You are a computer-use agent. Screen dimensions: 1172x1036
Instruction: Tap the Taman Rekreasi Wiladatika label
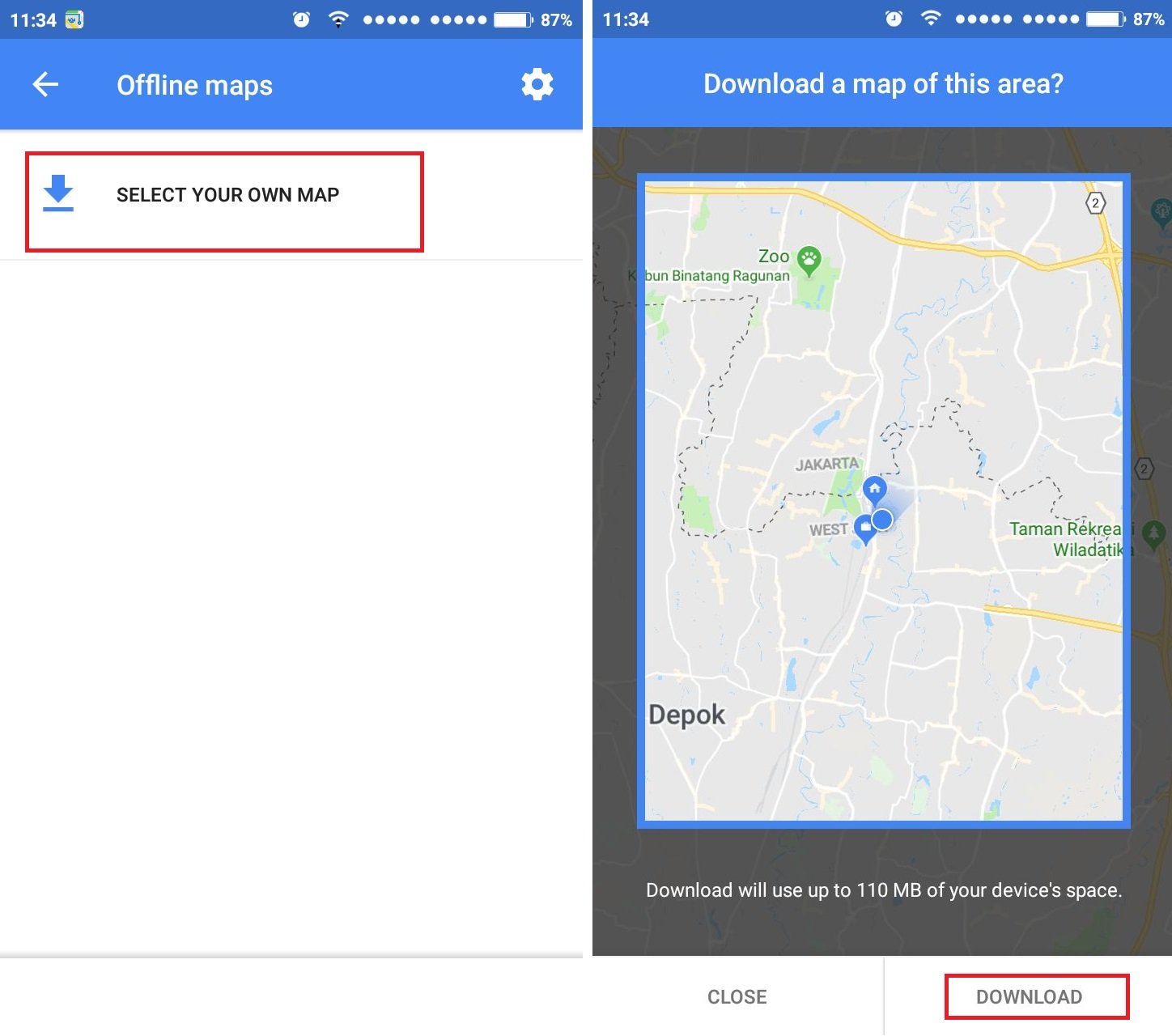tap(1067, 540)
